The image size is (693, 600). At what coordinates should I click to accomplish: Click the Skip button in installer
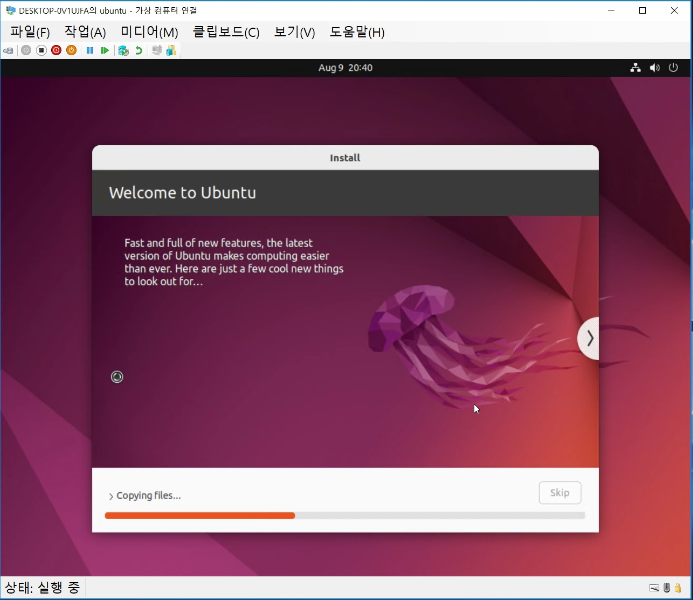(x=560, y=493)
